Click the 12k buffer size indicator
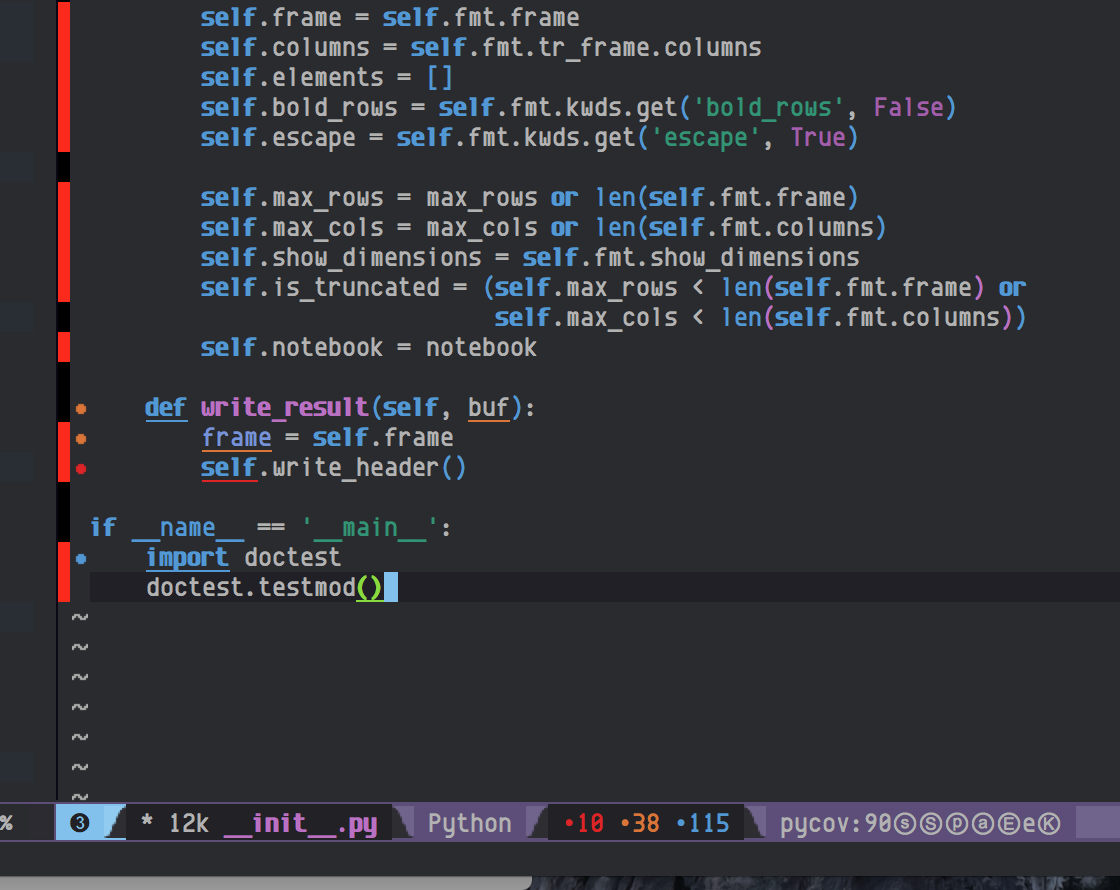The height and width of the screenshot is (890, 1120). [189, 824]
